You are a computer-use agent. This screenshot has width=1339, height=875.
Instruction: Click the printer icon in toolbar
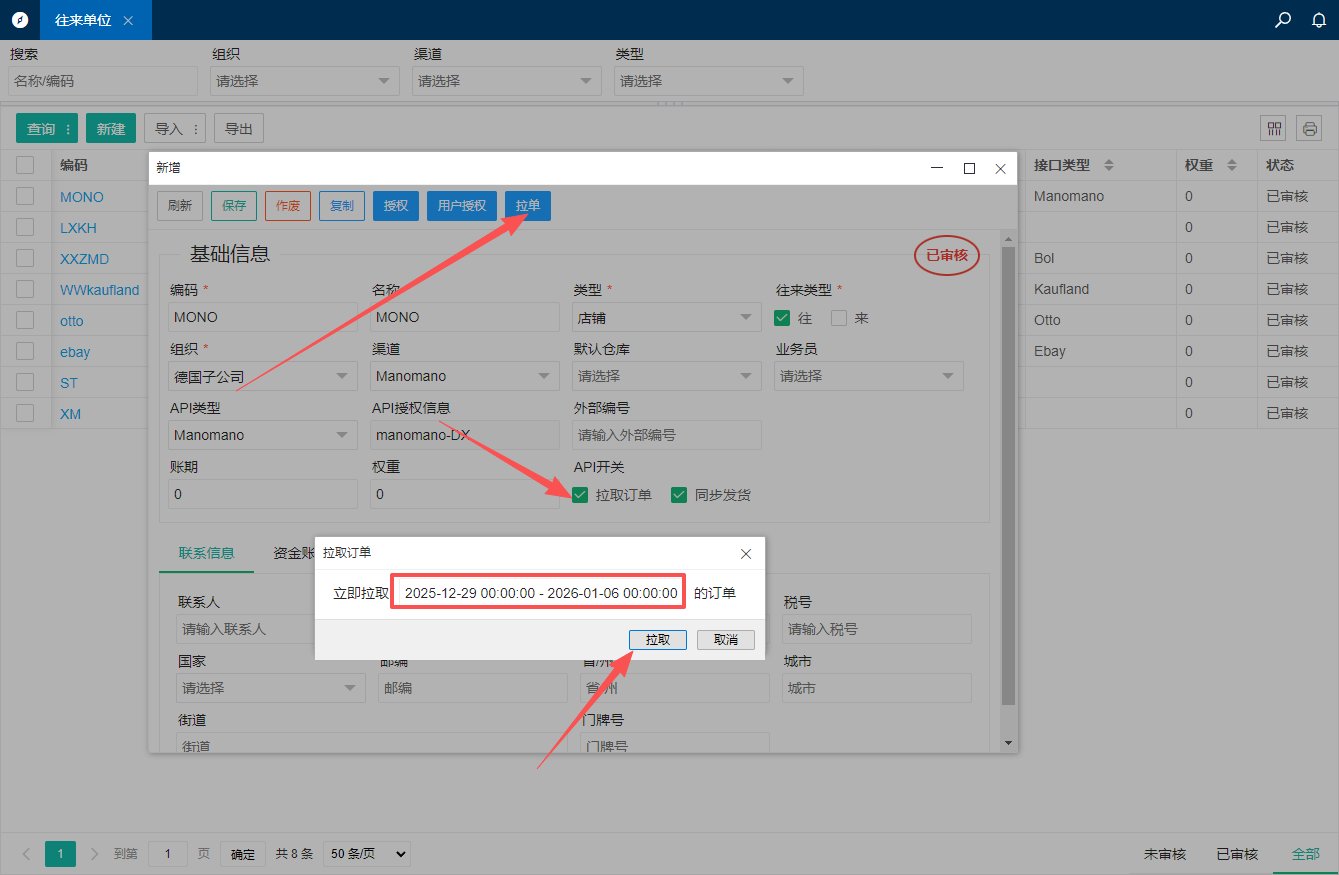(1309, 128)
